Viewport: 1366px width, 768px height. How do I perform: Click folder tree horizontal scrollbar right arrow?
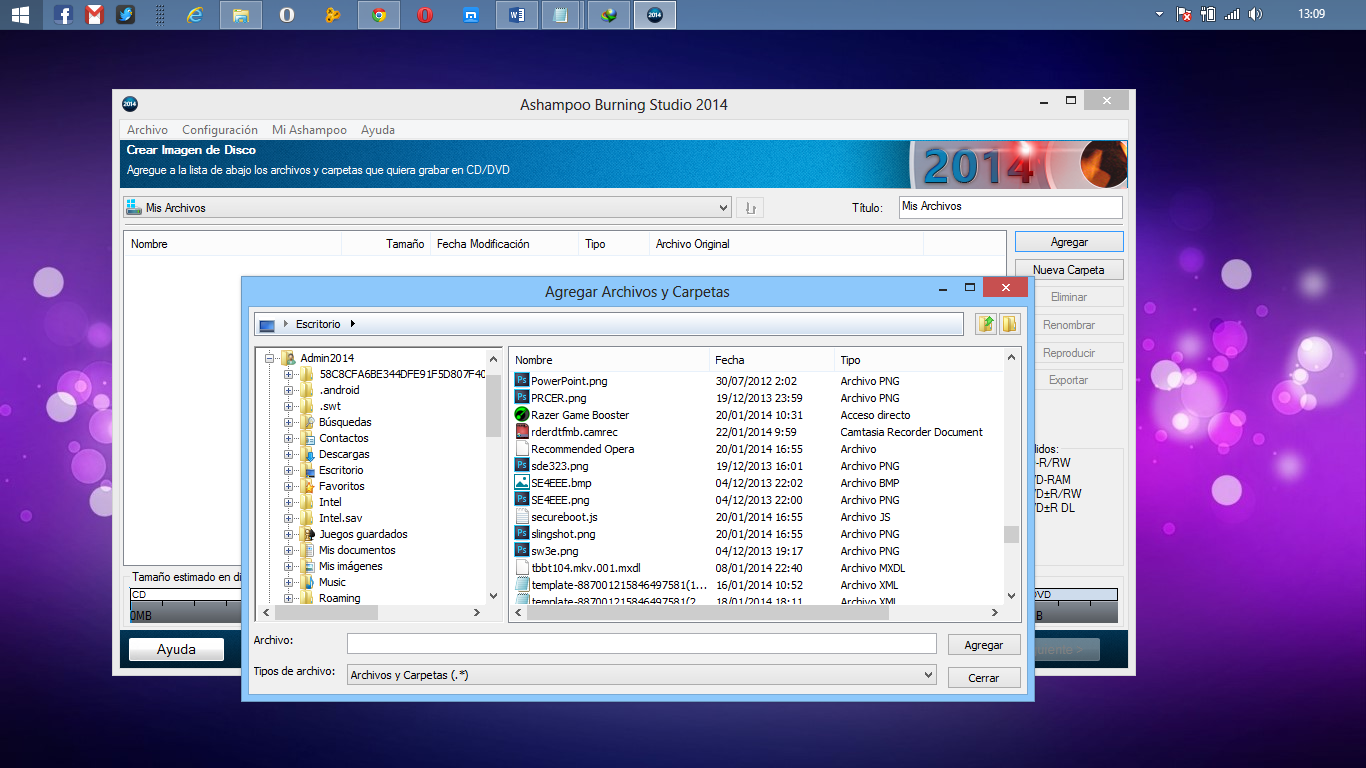(478, 612)
